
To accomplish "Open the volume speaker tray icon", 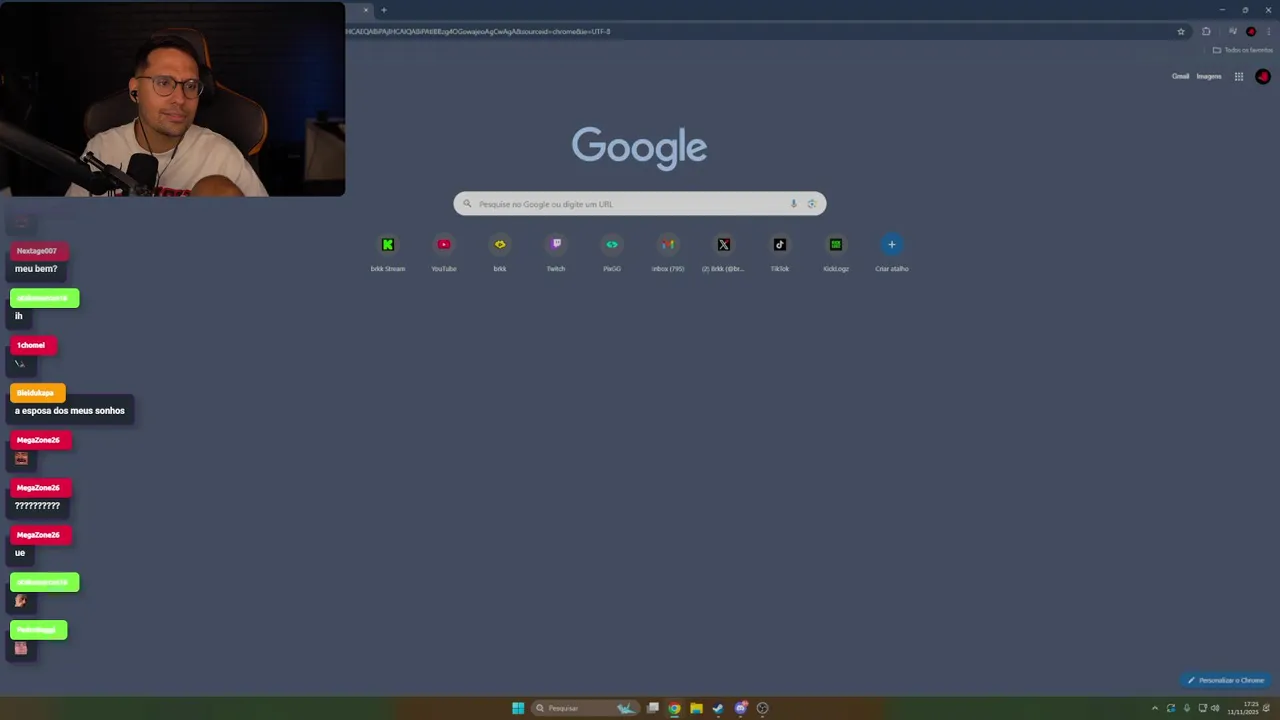I will [1215, 708].
